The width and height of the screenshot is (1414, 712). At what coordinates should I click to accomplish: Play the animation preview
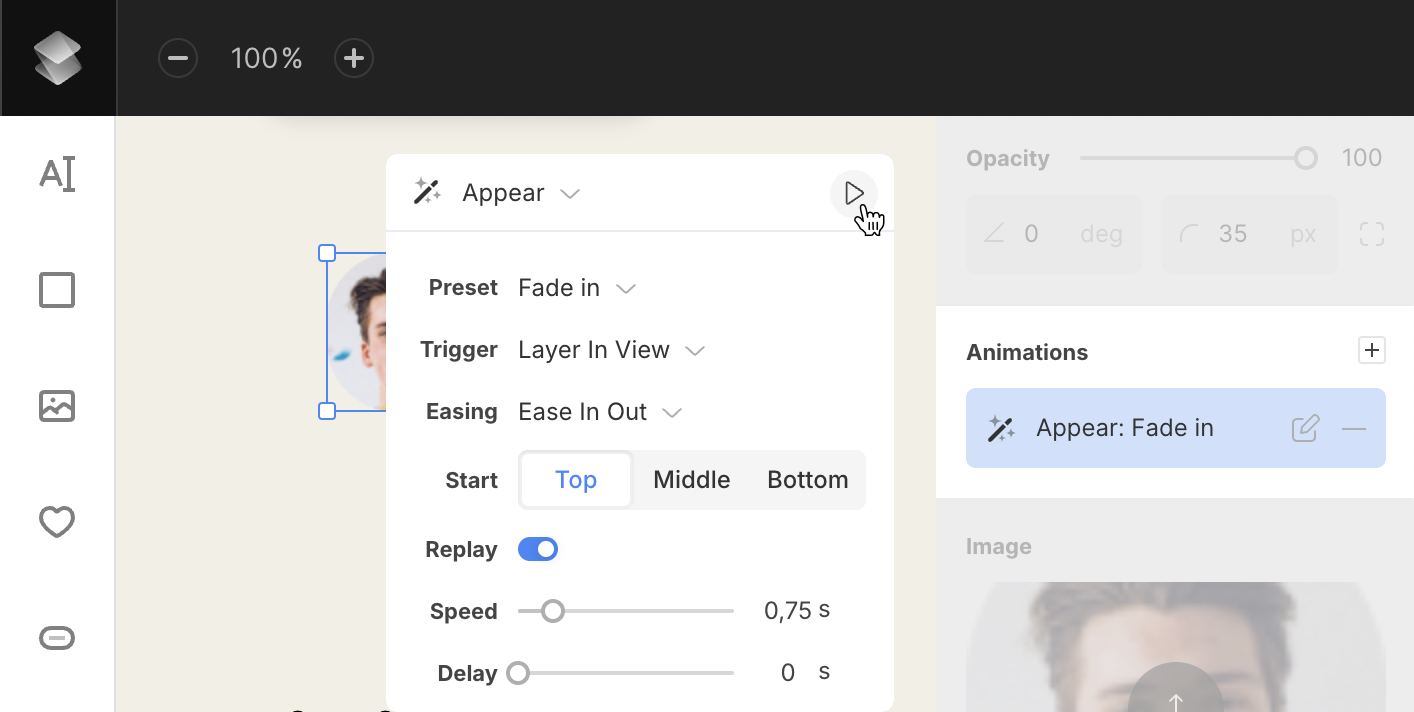(853, 193)
